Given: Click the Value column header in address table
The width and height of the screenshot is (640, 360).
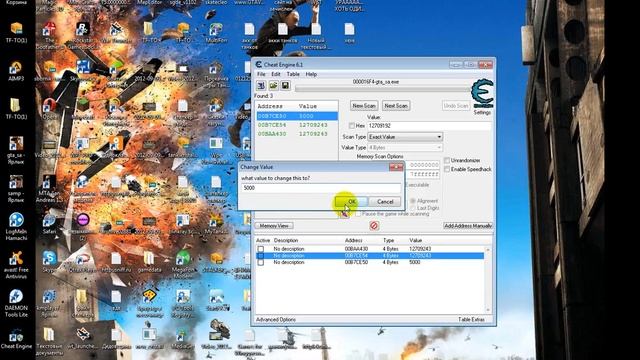Looking at the screenshot, I should pyautogui.click(x=416, y=240).
